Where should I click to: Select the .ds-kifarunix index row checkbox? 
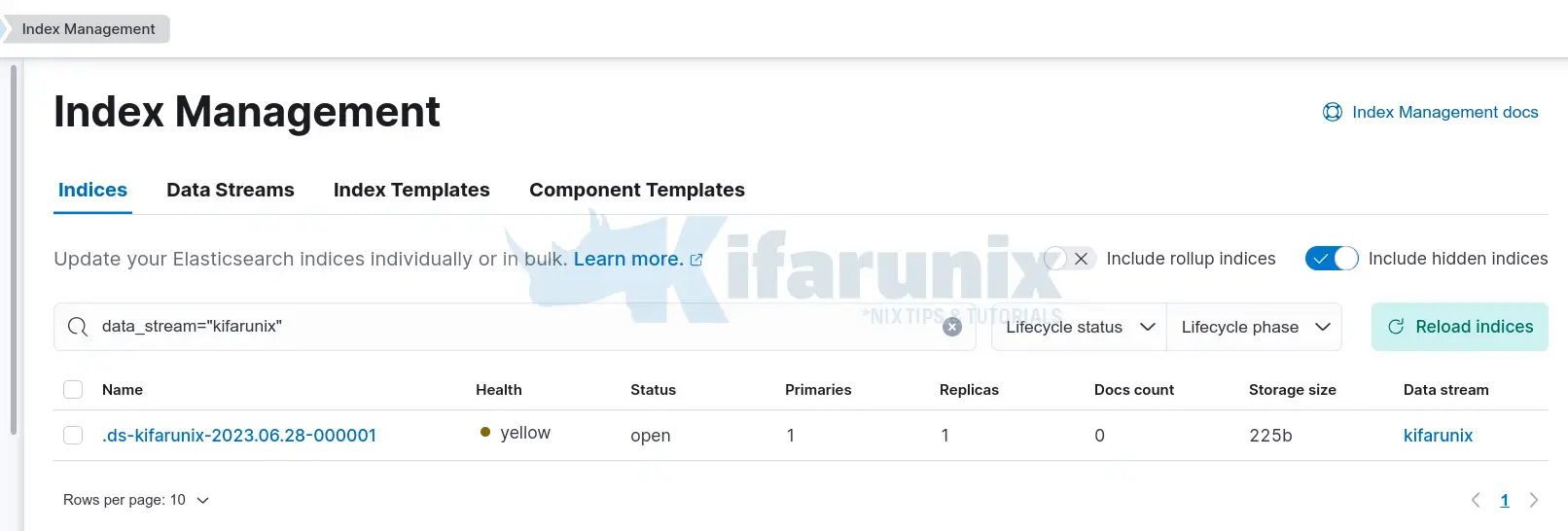point(73,436)
